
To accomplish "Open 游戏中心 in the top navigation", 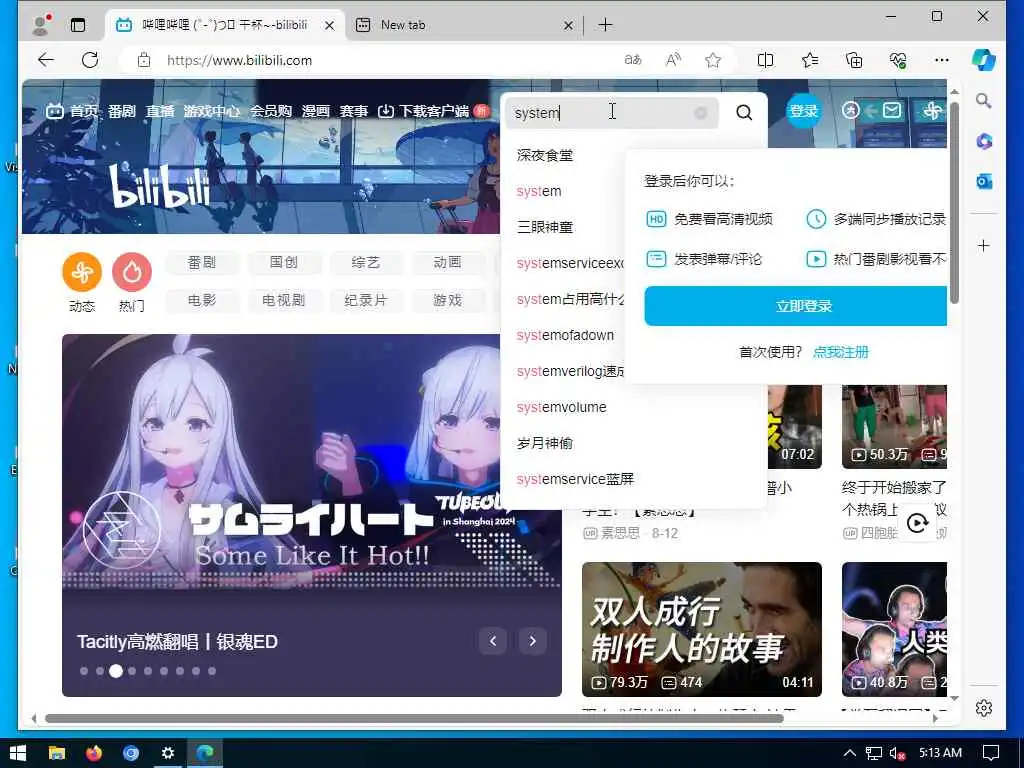I will tap(212, 111).
